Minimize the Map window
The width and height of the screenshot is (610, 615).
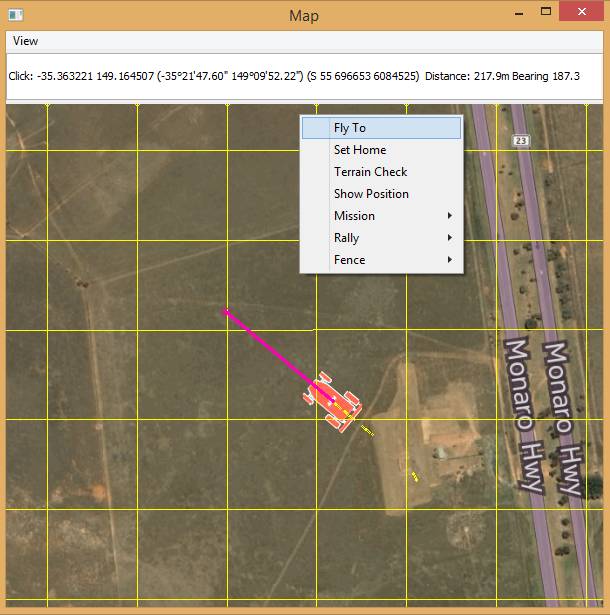tap(519, 14)
